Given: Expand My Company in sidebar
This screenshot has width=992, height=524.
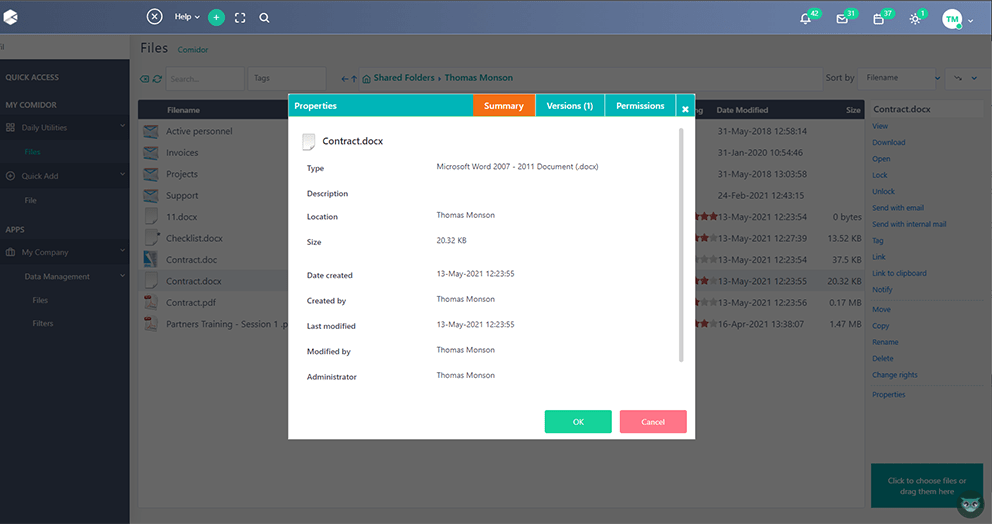Looking at the screenshot, I should (65, 252).
